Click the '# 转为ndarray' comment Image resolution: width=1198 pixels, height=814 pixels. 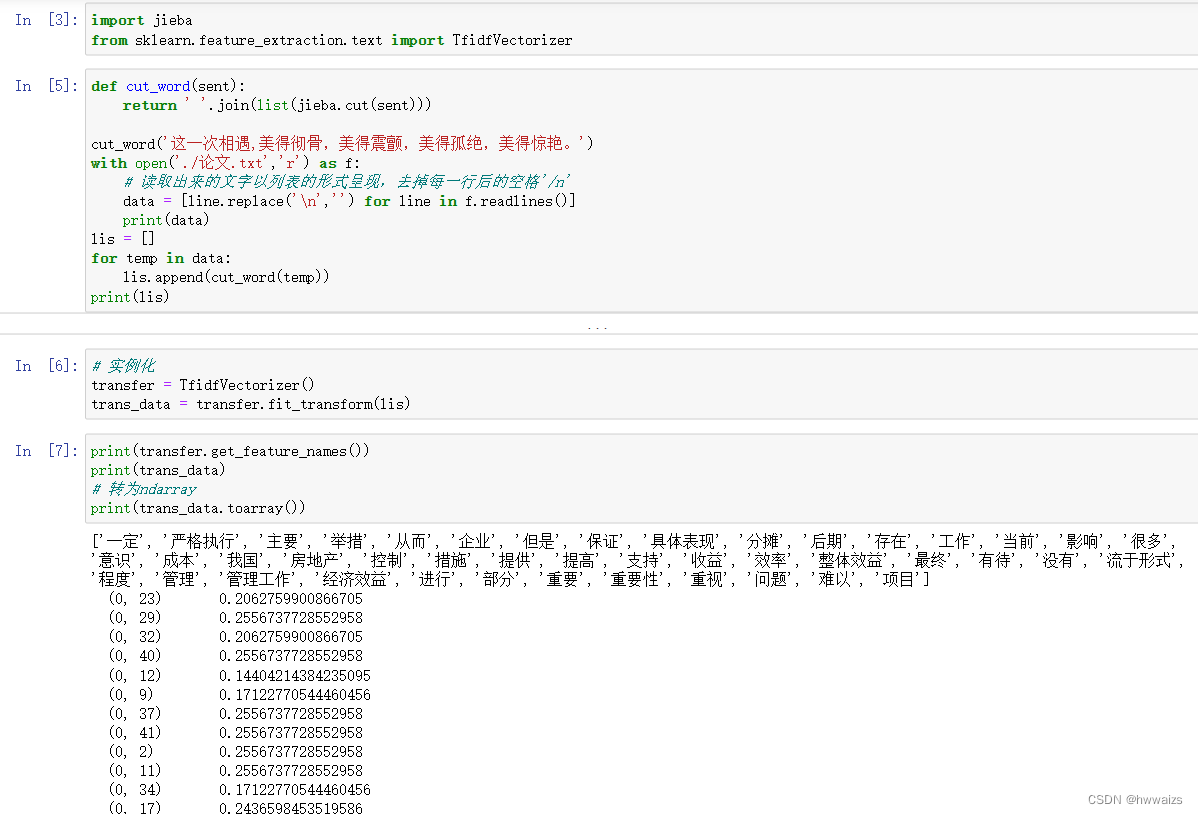pos(144,489)
